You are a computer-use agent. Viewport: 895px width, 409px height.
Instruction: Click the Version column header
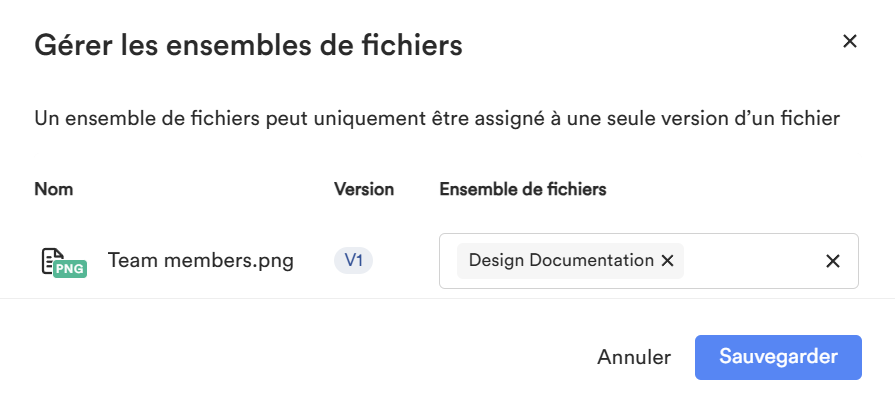pos(364,189)
